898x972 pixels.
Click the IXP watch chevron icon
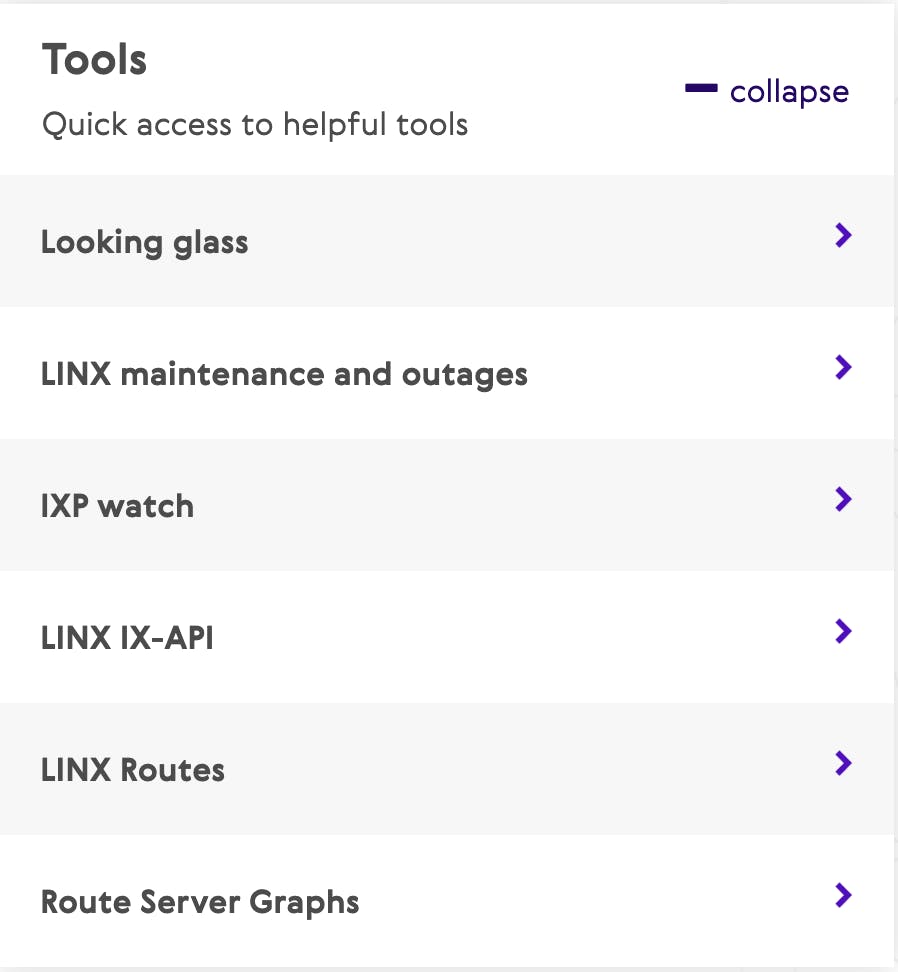coord(843,499)
